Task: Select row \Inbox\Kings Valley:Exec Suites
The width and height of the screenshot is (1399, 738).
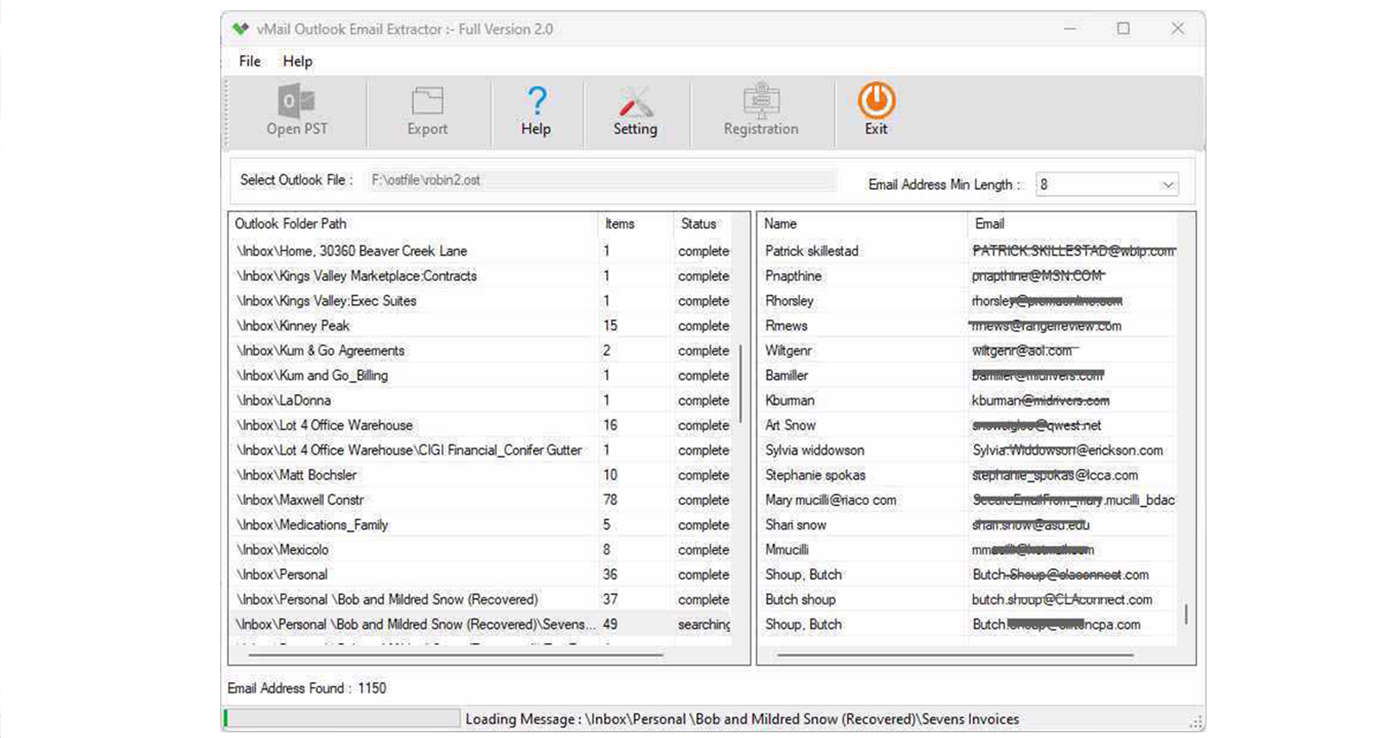Action: (x=481, y=301)
